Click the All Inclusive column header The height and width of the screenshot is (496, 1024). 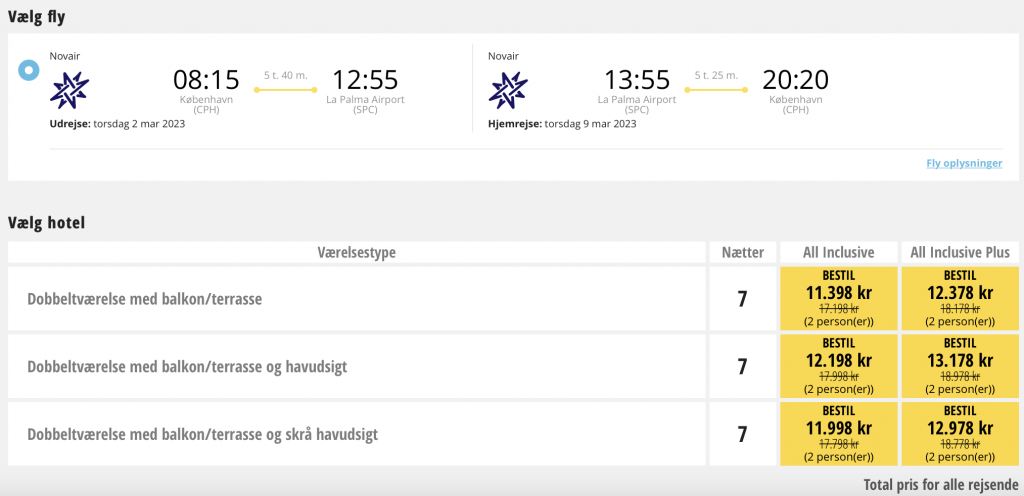click(x=839, y=253)
